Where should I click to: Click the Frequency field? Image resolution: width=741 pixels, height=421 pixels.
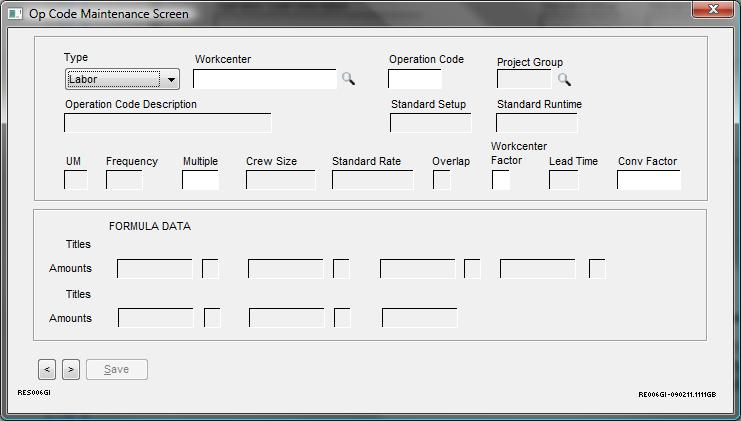click(124, 180)
